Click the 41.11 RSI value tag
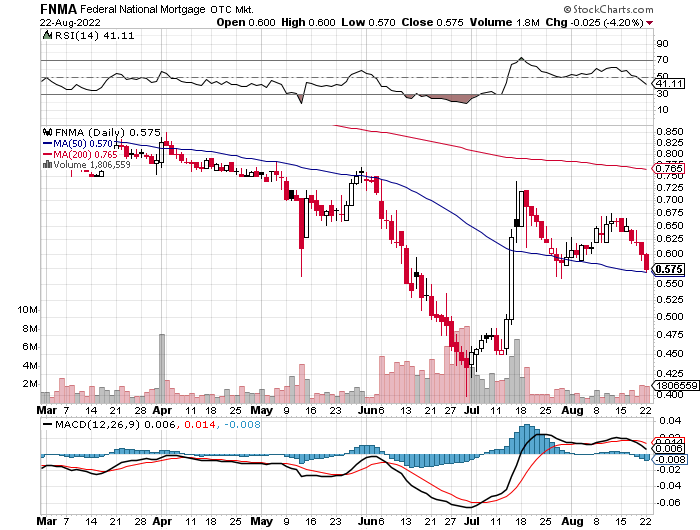This screenshot has width=700, height=530. pos(669,83)
